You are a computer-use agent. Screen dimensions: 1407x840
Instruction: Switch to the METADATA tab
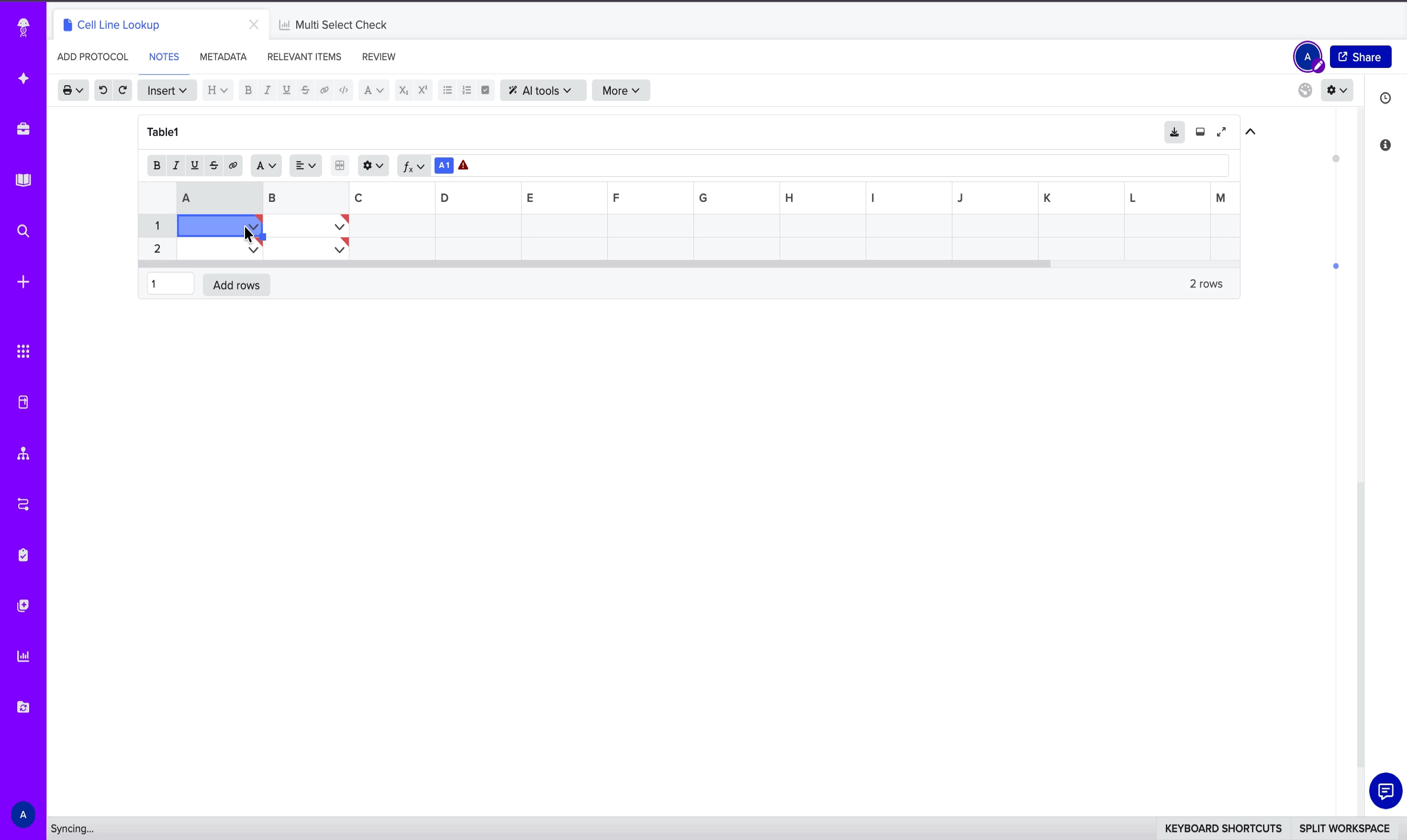pyautogui.click(x=223, y=56)
